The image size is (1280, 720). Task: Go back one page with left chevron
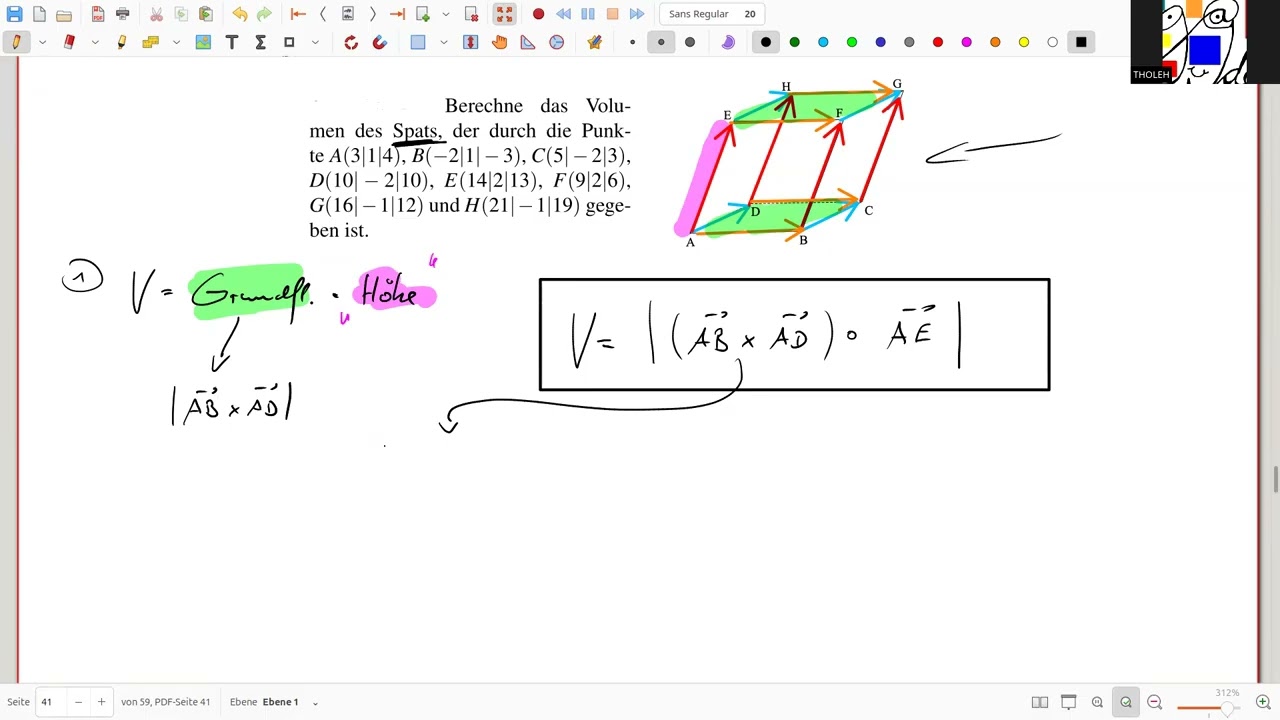coord(323,14)
